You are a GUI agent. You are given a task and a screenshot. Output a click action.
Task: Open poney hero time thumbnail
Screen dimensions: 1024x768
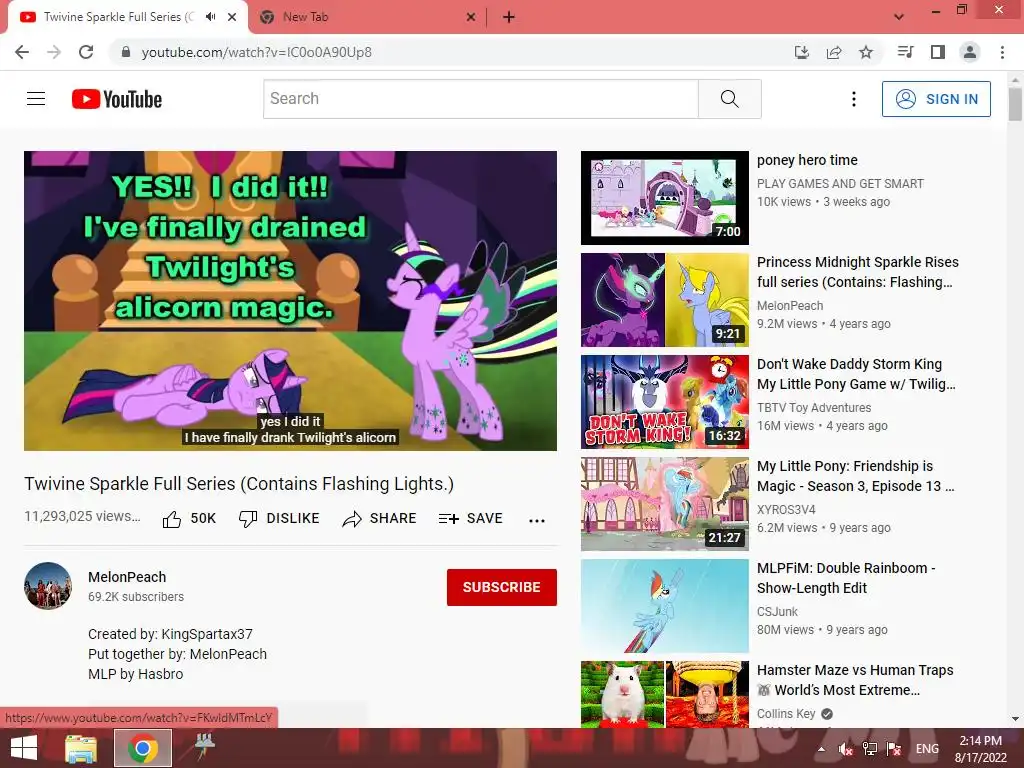(665, 198)
